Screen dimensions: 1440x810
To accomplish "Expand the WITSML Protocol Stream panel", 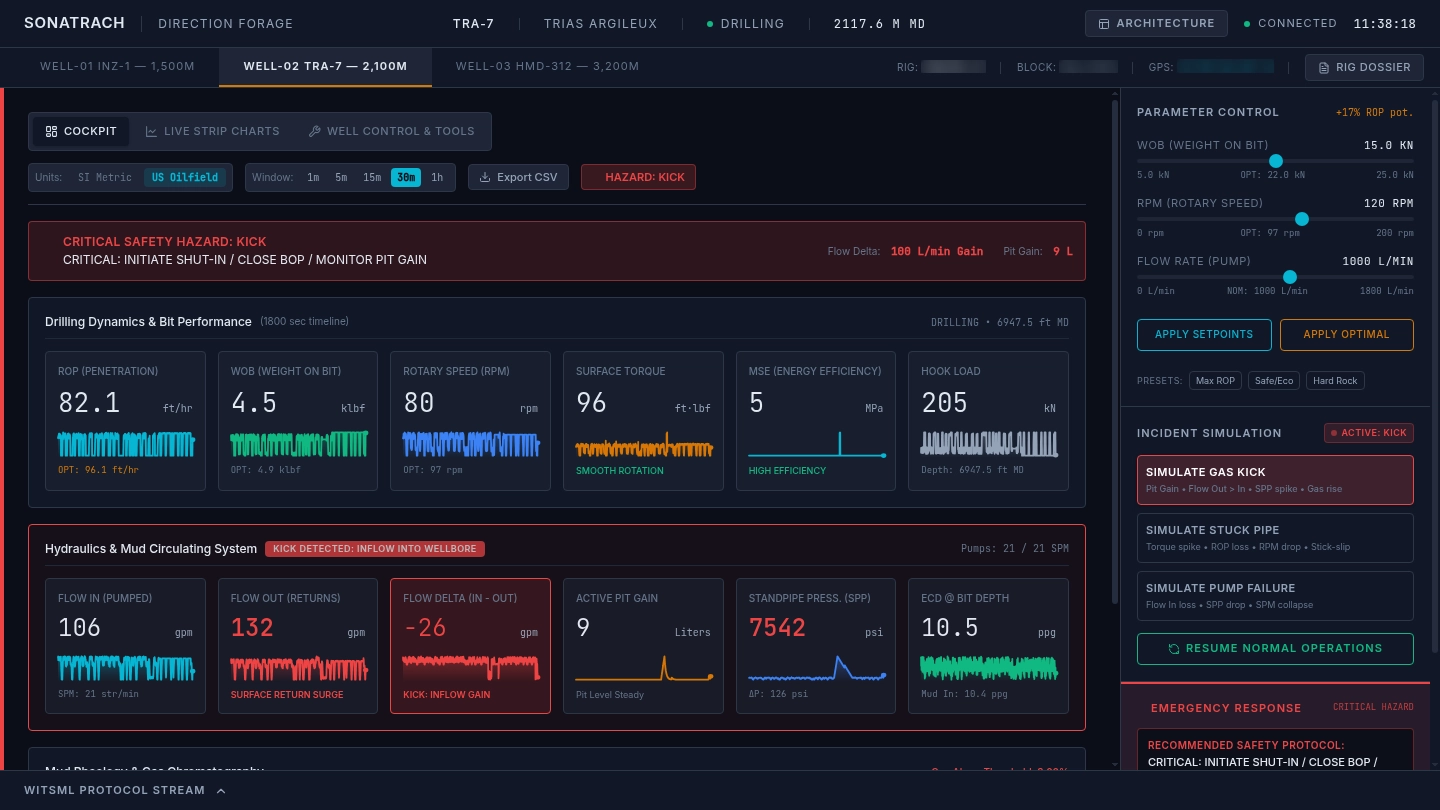I will pos(125,790).
